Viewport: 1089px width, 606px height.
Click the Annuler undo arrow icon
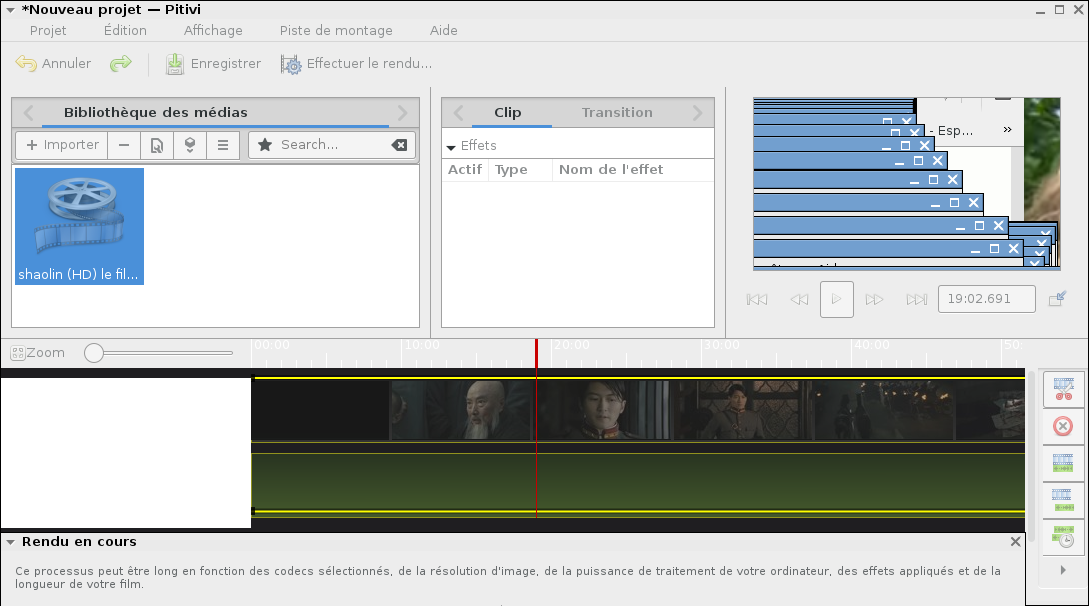26,63
